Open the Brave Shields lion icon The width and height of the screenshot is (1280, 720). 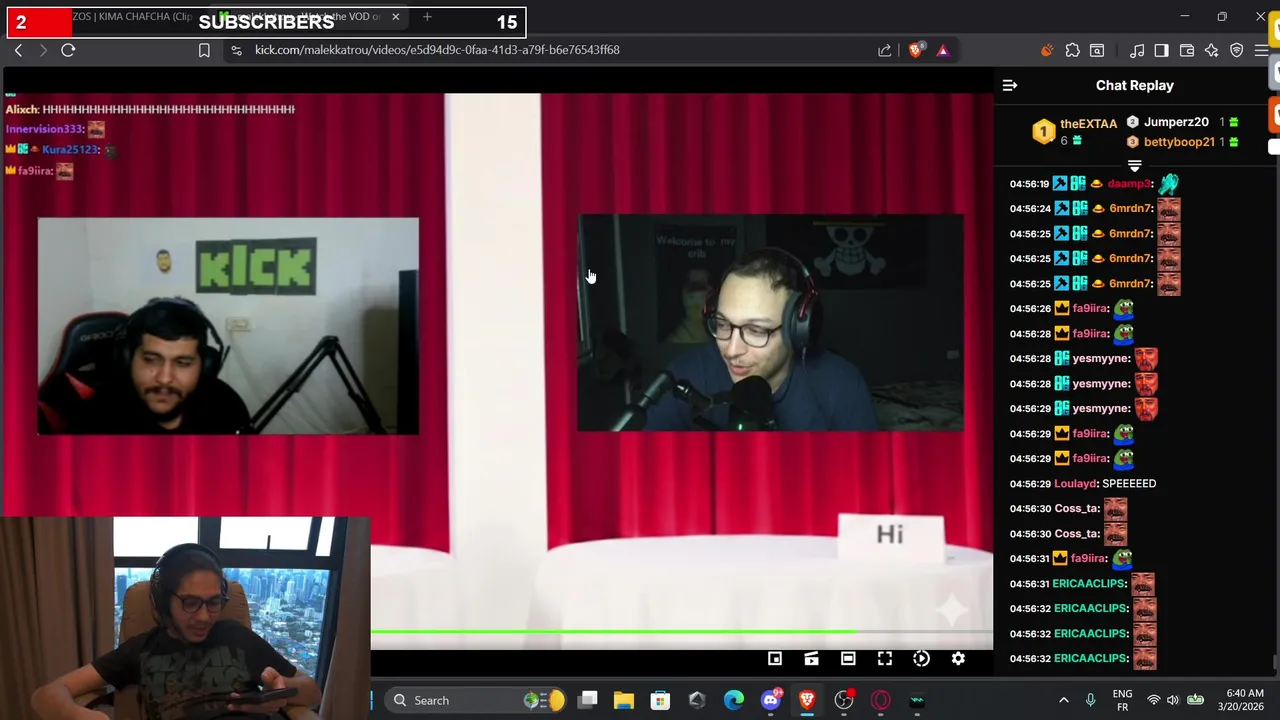pyautogui.click(x=915, y=50)
